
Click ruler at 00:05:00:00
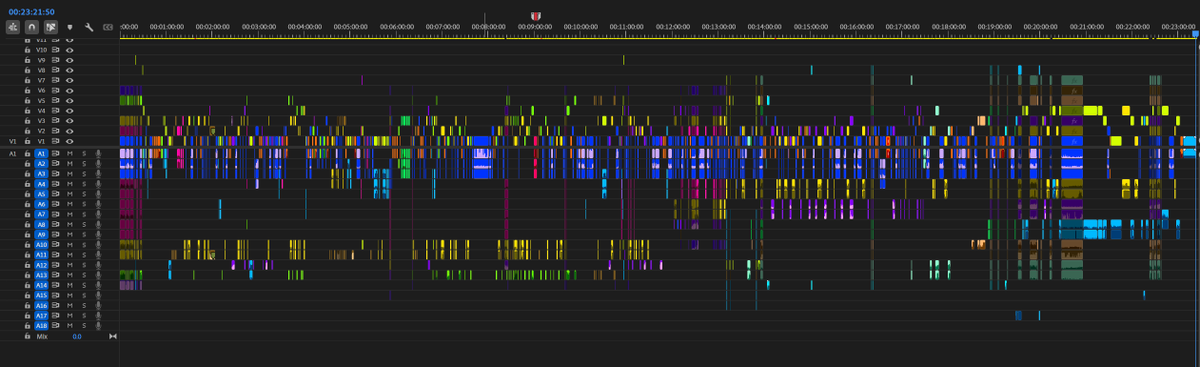[350, 27]
